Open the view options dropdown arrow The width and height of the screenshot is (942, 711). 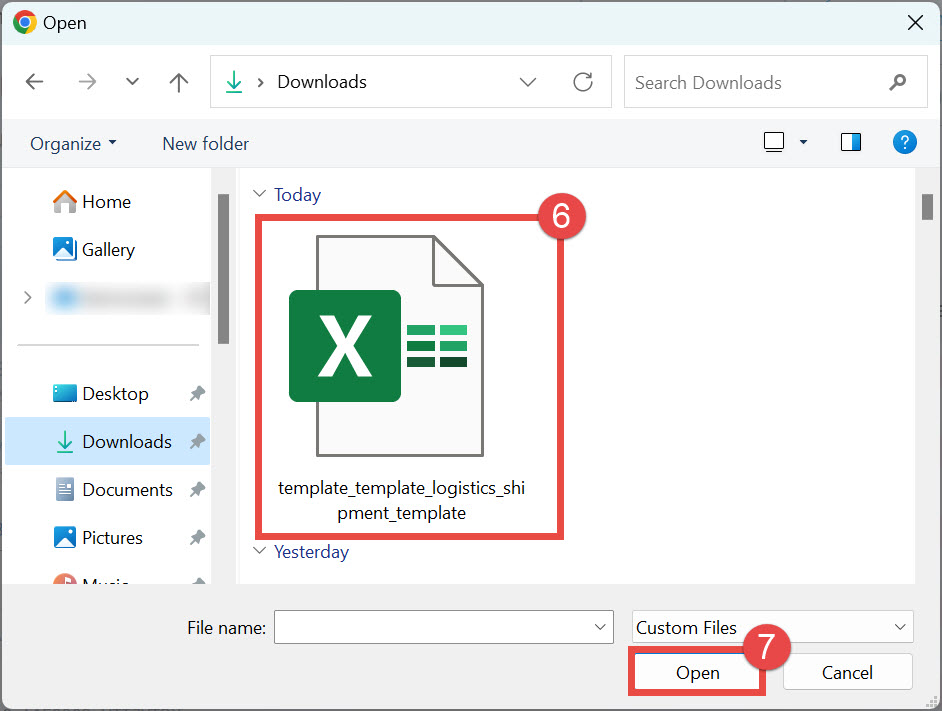pos(803,142)
